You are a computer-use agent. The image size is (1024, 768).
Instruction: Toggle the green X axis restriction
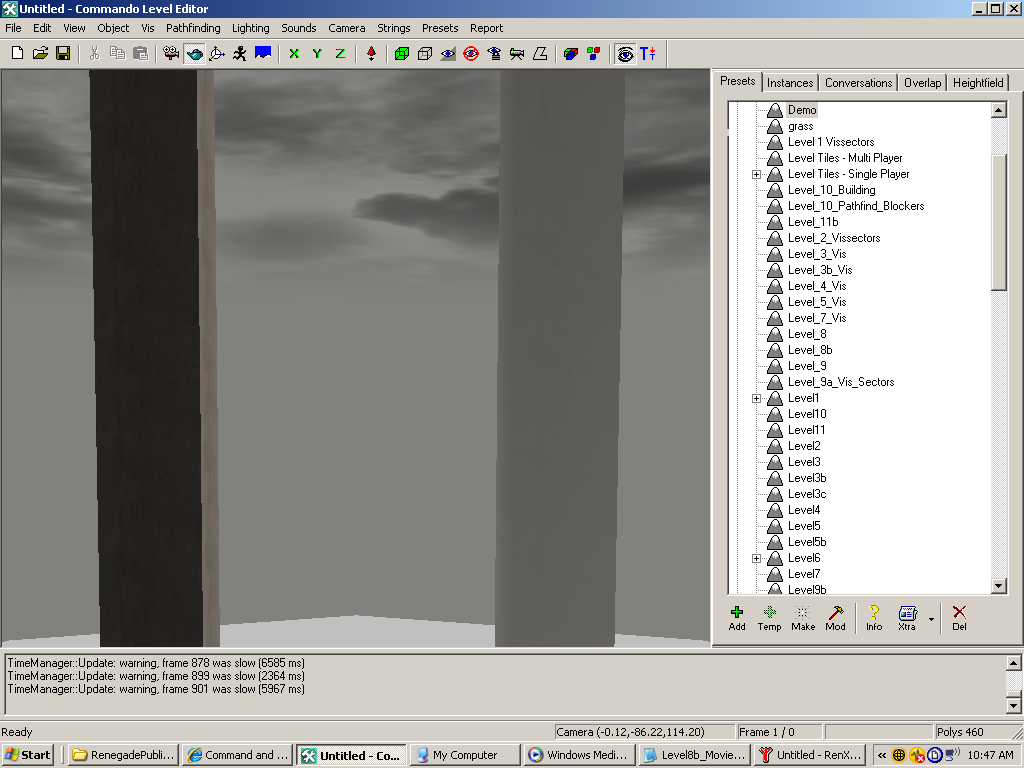[294, 53]
